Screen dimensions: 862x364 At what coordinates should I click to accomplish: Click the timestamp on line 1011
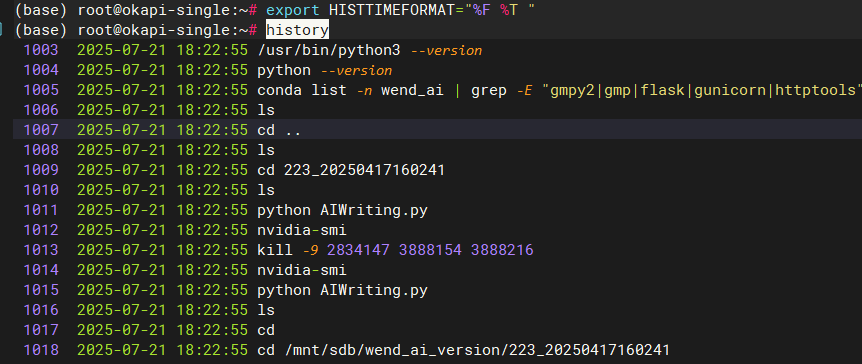tap(162, 211)
